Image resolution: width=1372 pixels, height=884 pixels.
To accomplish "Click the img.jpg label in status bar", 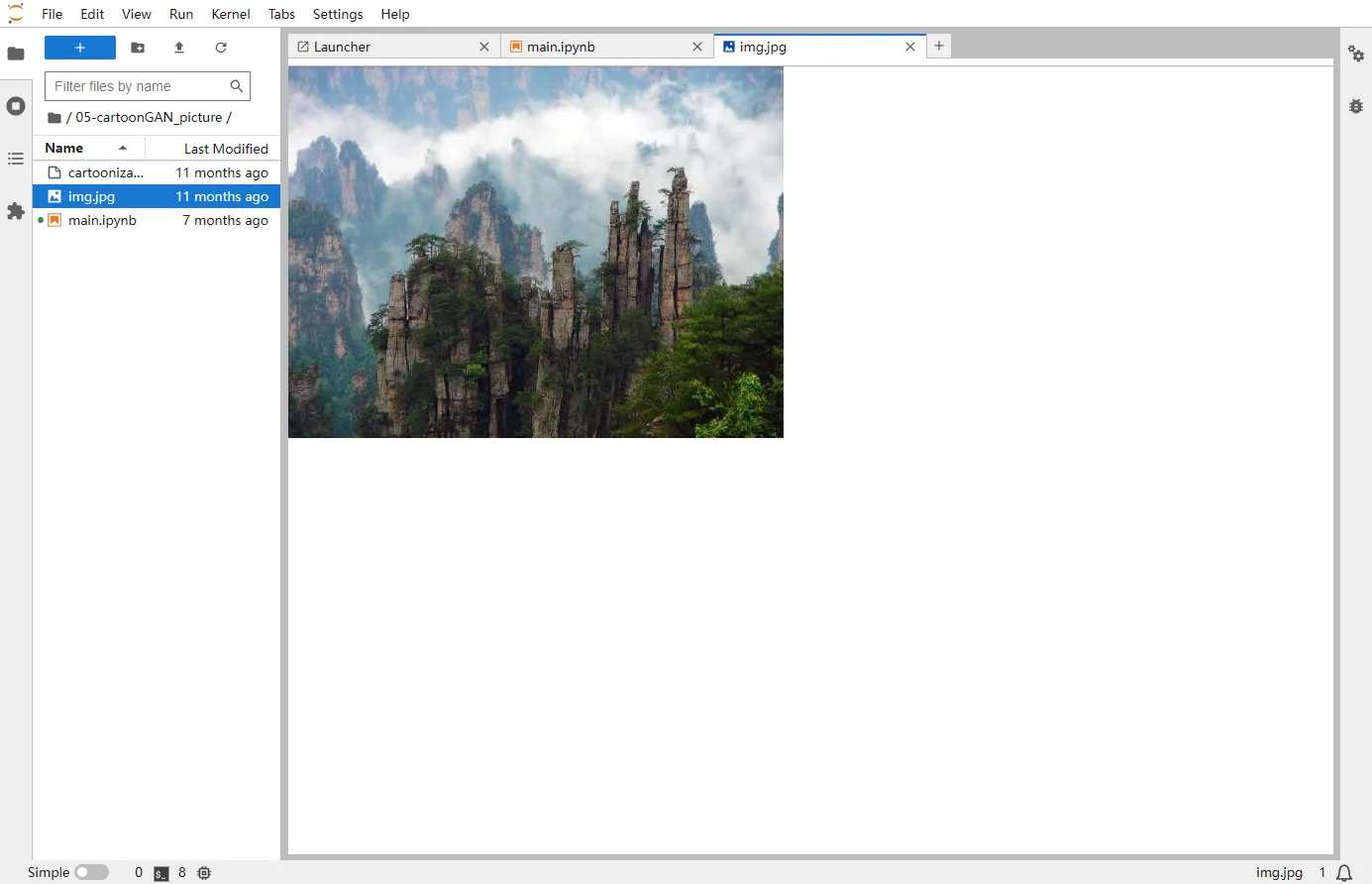I will [1279, 872].
